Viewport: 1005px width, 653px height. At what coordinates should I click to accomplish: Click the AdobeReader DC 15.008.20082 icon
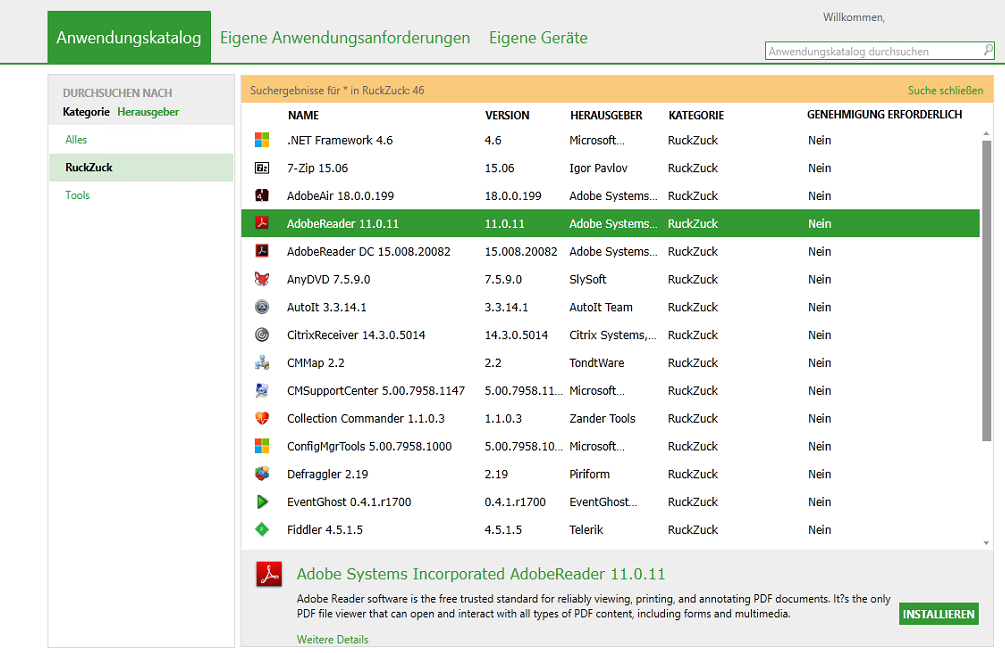tap(262, 251)
